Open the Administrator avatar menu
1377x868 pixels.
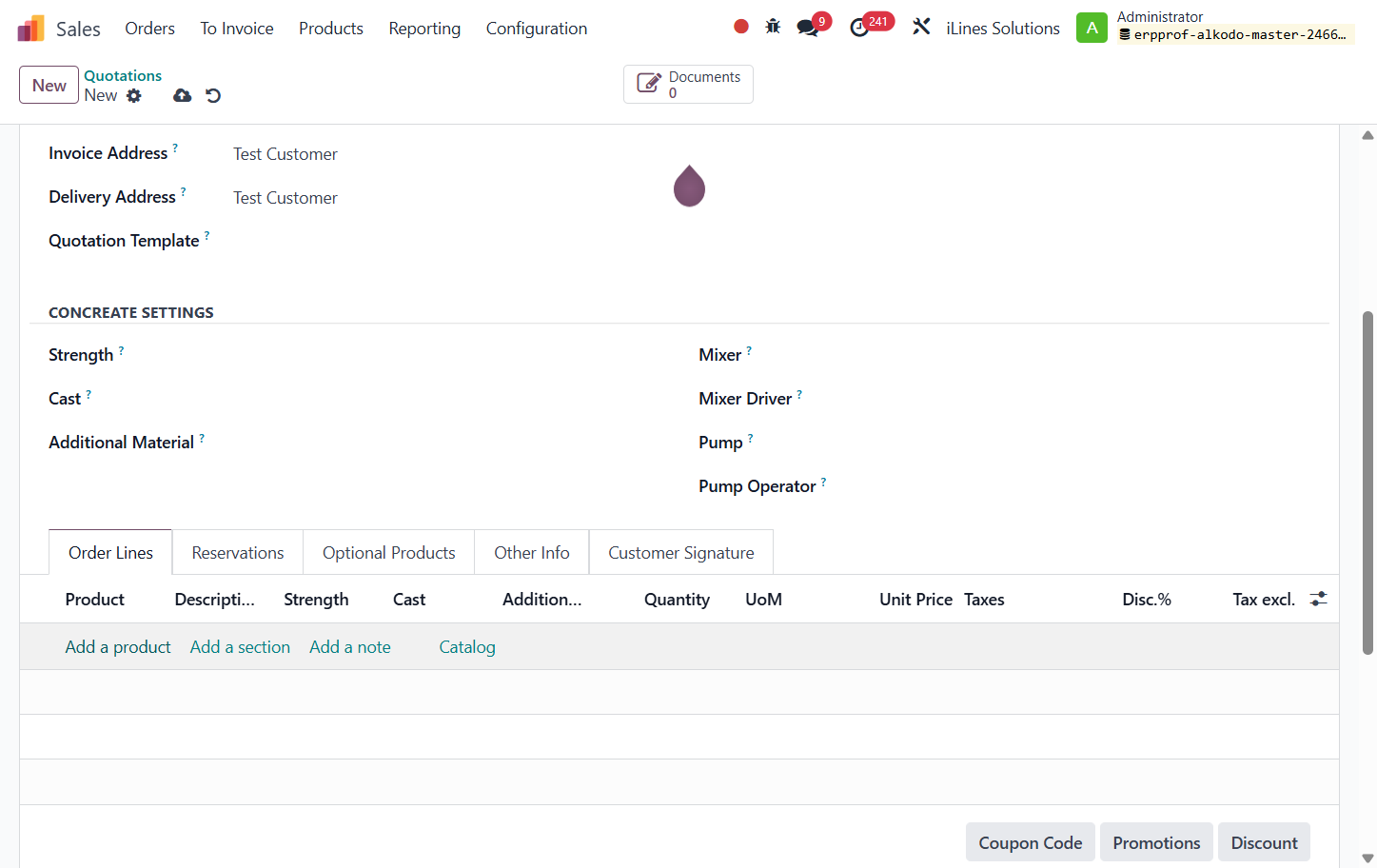1092,28
